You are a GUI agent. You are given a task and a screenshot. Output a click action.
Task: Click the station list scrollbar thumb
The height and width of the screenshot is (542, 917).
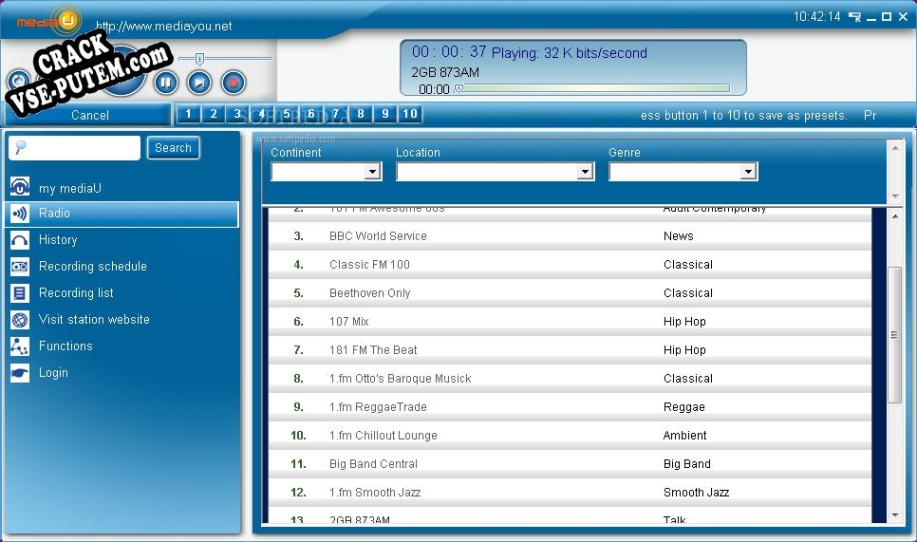(x=895, y=334)
